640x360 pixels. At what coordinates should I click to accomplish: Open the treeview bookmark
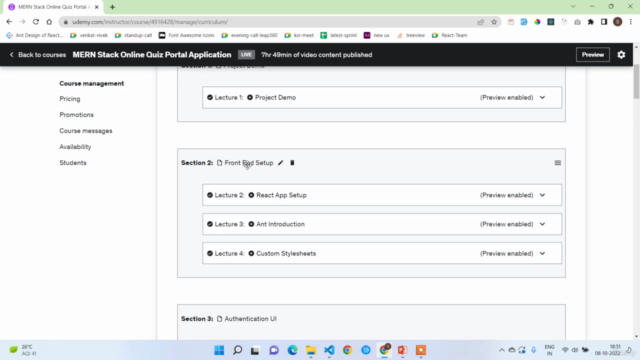(411, 35)
